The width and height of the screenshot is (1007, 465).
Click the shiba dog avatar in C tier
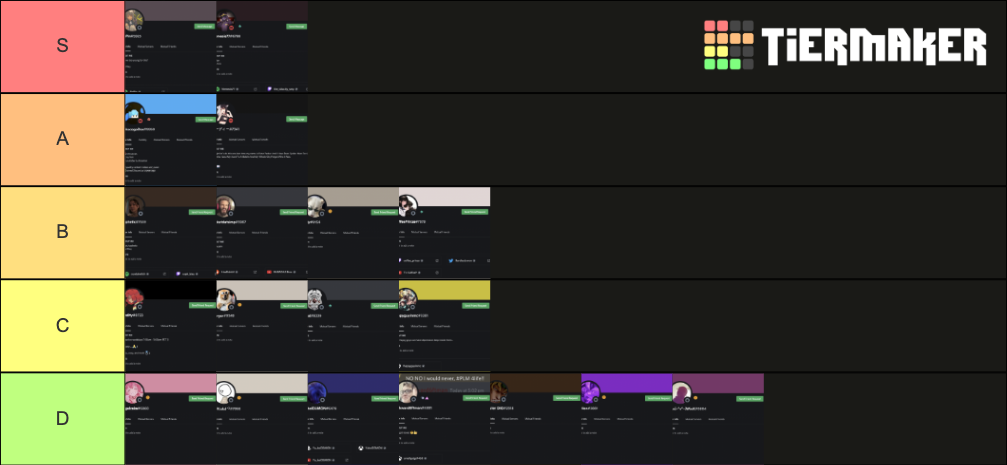(225, 299)
